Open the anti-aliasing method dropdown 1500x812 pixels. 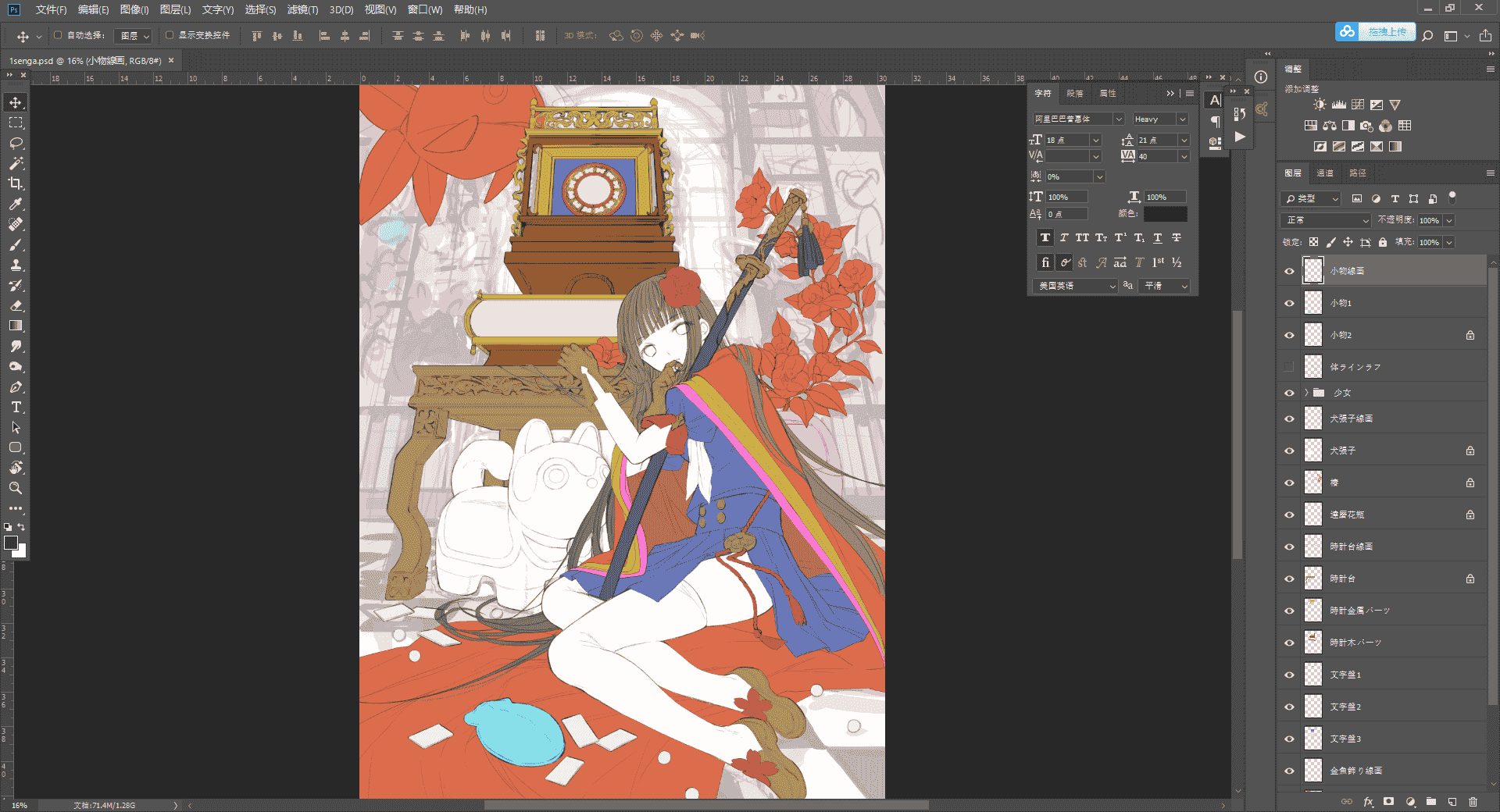(x=1164, y=287)
